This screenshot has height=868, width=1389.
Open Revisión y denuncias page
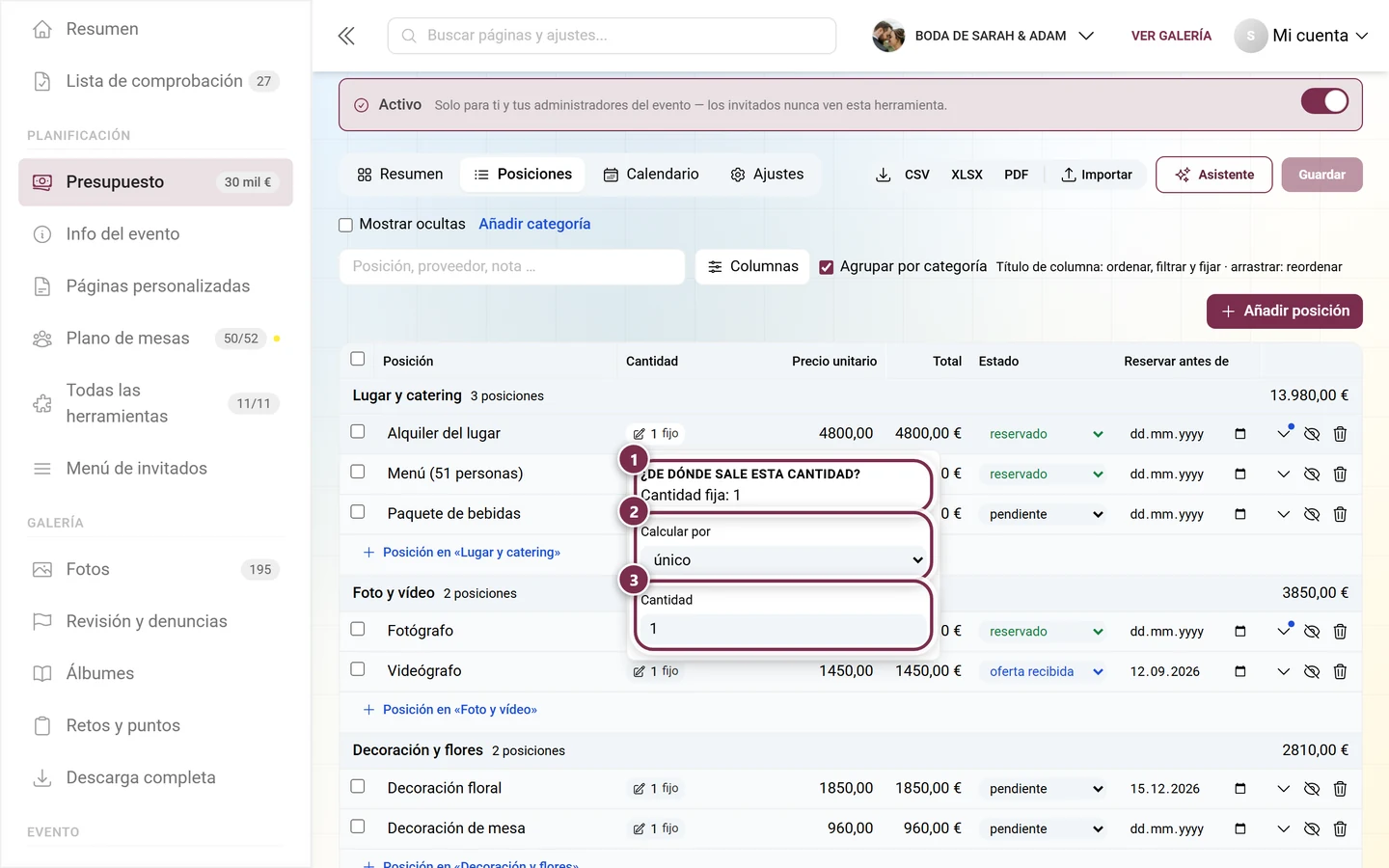(155, 621)
